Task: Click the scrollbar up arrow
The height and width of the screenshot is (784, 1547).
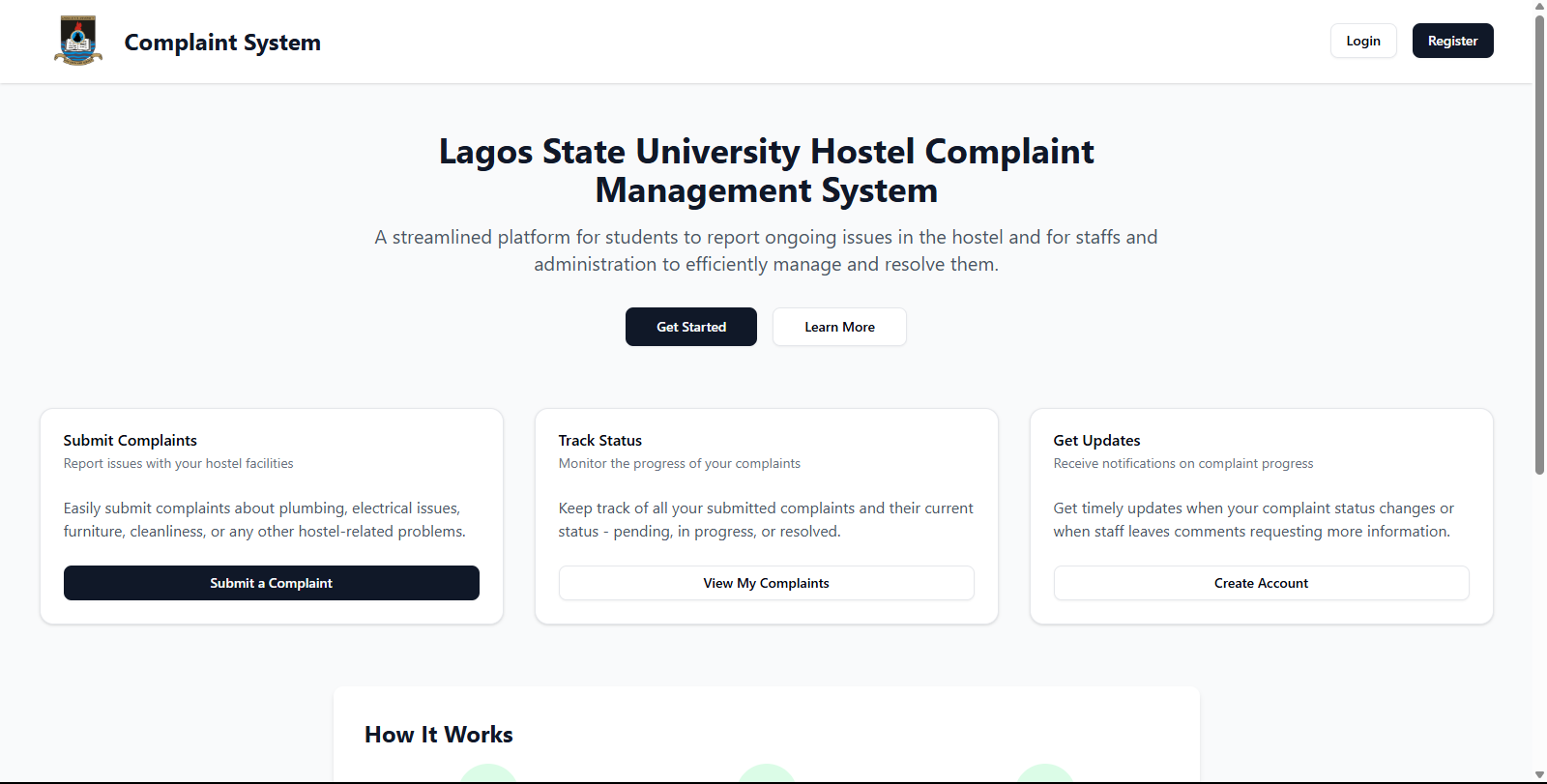Action: tap(1538, 6)
